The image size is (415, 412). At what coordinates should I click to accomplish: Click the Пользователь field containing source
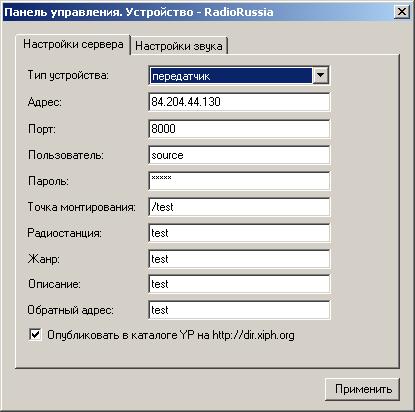[239, 155]
